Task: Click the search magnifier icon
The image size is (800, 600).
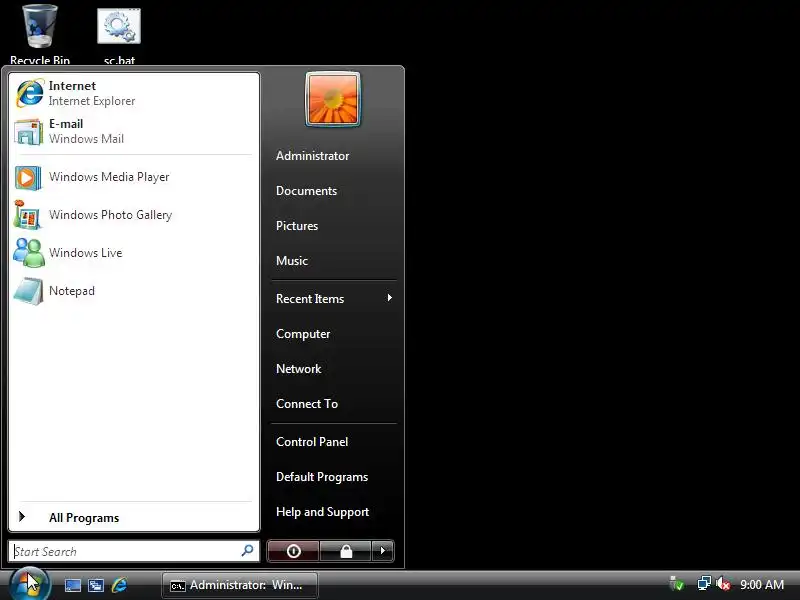Action: [247, 551]
